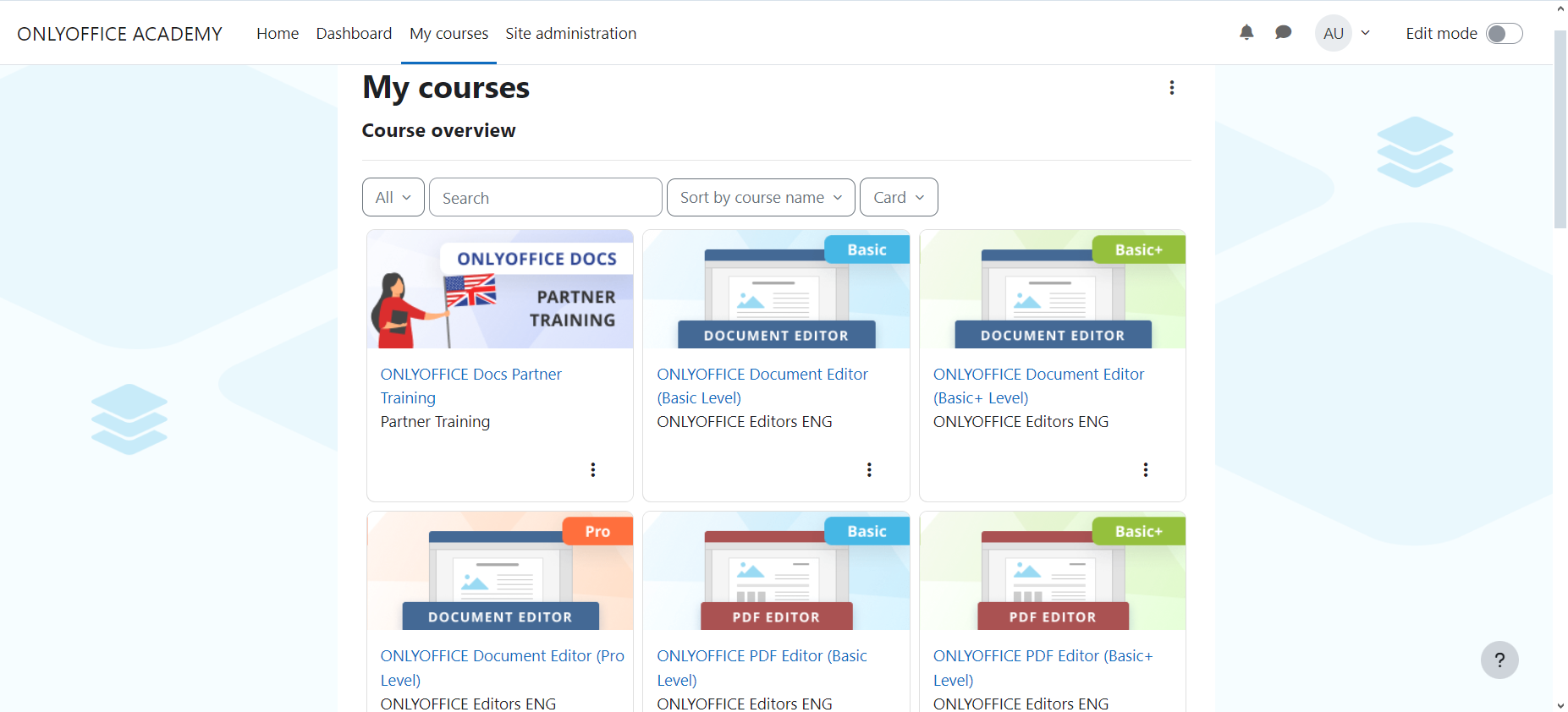Open ONLYOFFICE Document Editor (Basic Level) link
Viewport: 1568px width, 712px height.
point(762,386)
